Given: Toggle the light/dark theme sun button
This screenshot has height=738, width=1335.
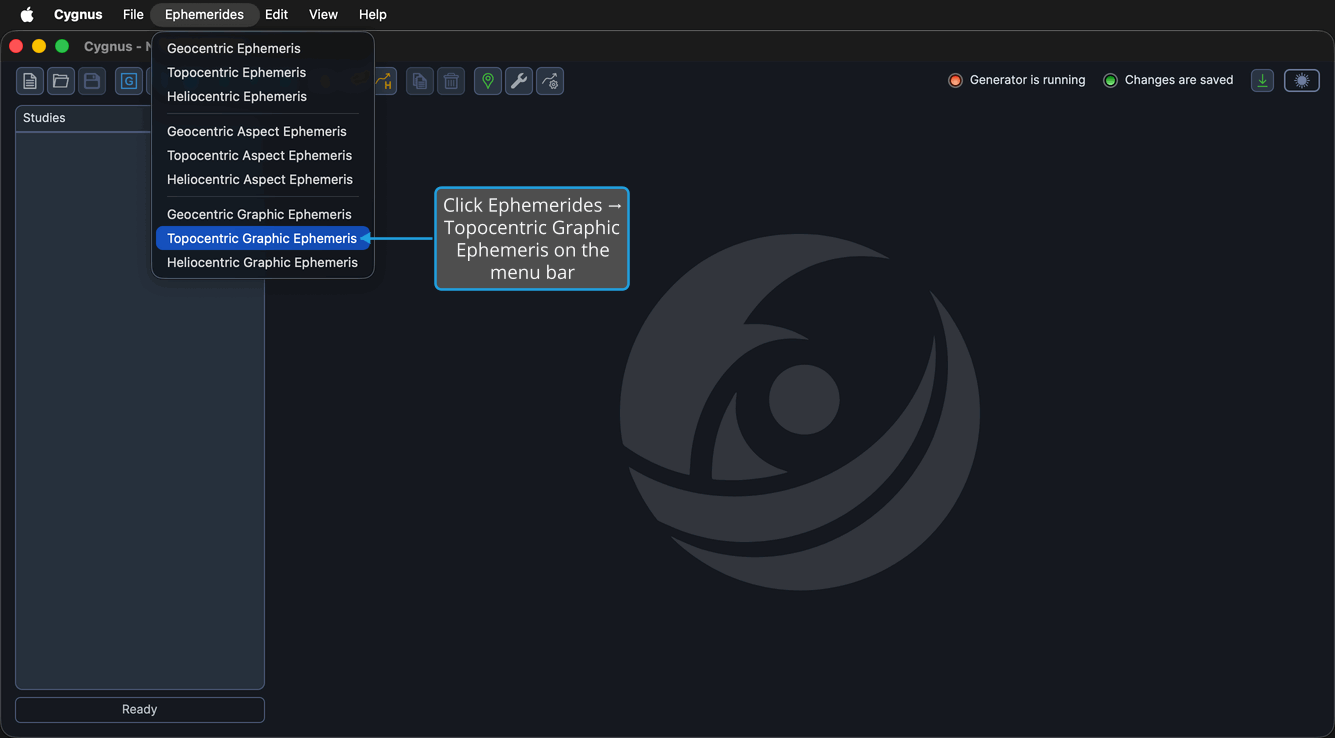Looking at the screenshot, I should pos(1302,81).
